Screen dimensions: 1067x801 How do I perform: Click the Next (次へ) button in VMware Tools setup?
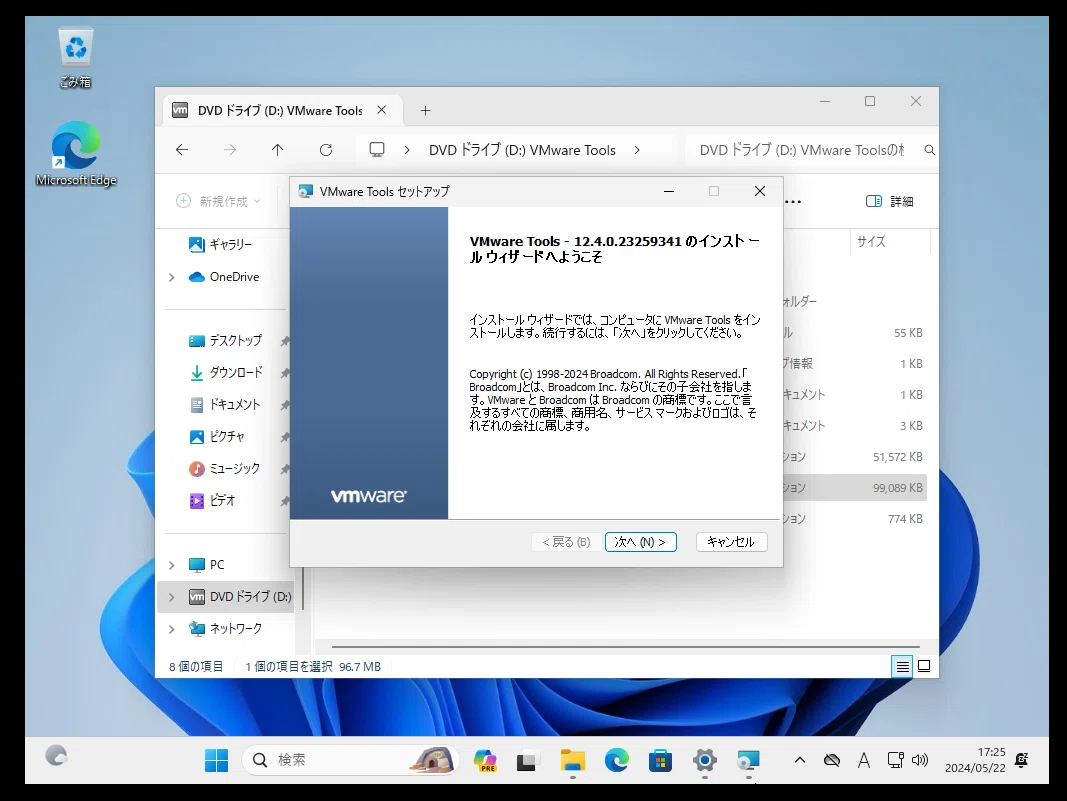(x=640, y=542)
